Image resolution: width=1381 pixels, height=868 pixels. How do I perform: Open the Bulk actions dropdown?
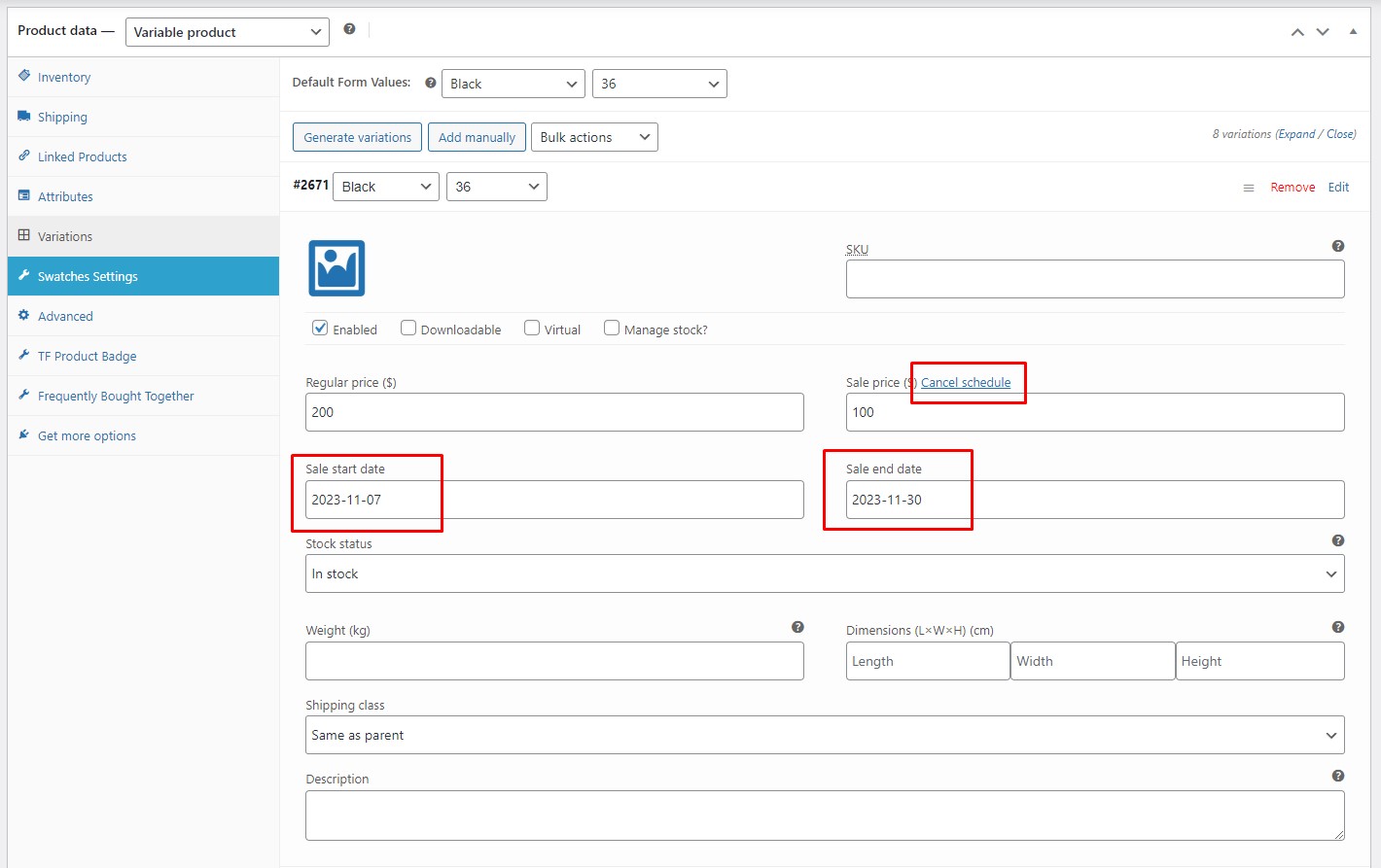pyautogui.click(x=594, y=137)
